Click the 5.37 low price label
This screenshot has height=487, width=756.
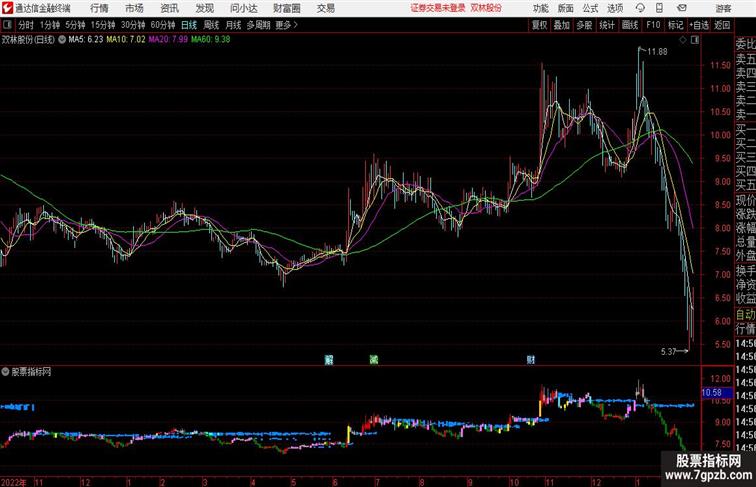click(x=668, y=352)
